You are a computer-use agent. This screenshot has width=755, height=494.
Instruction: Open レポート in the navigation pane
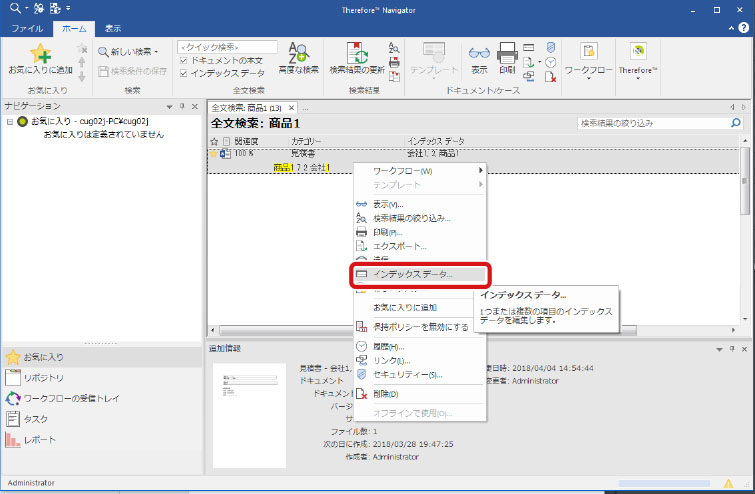click(40, 440)
